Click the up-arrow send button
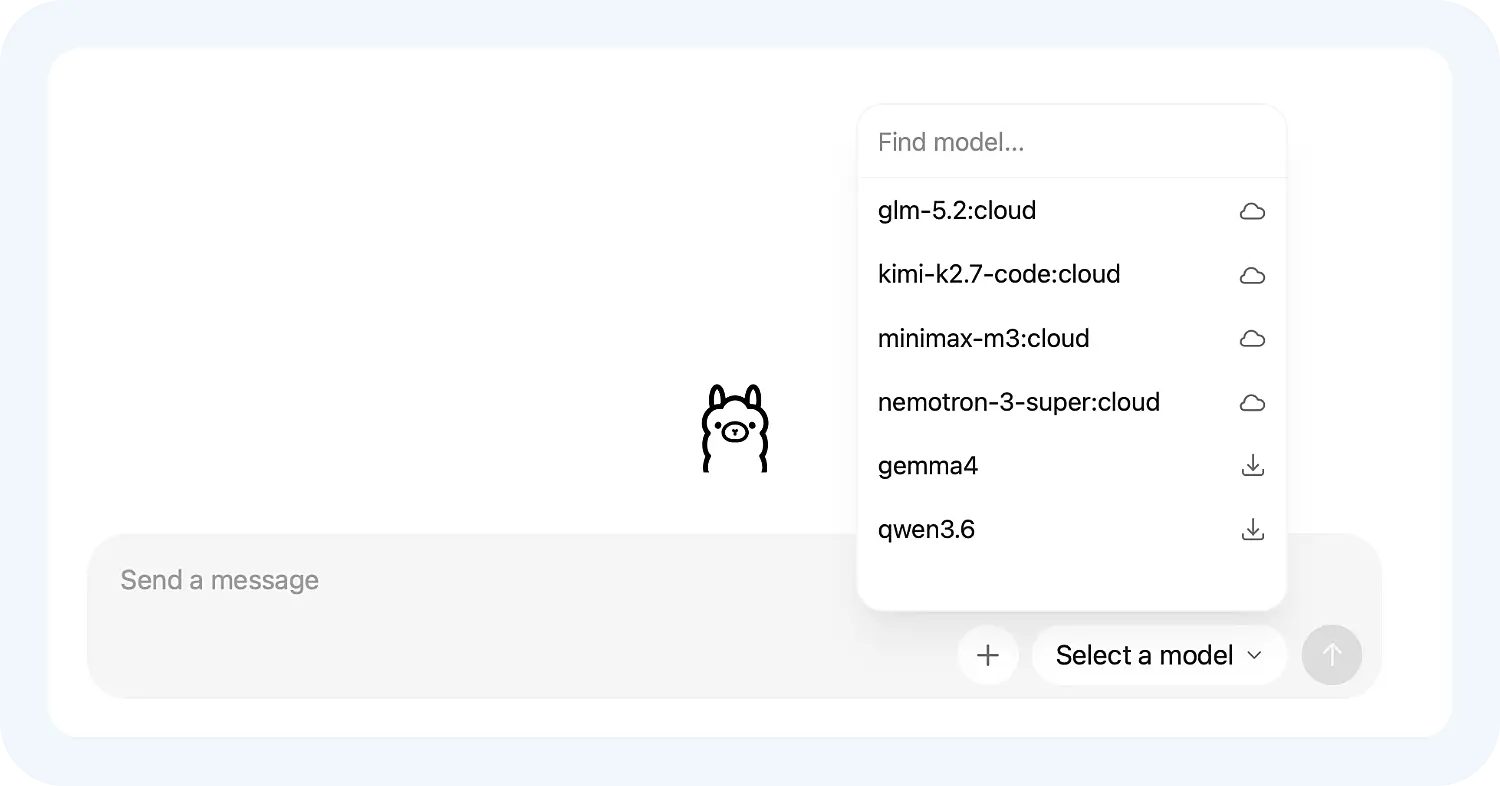 pyautogui.click(x=1332, y=655)
